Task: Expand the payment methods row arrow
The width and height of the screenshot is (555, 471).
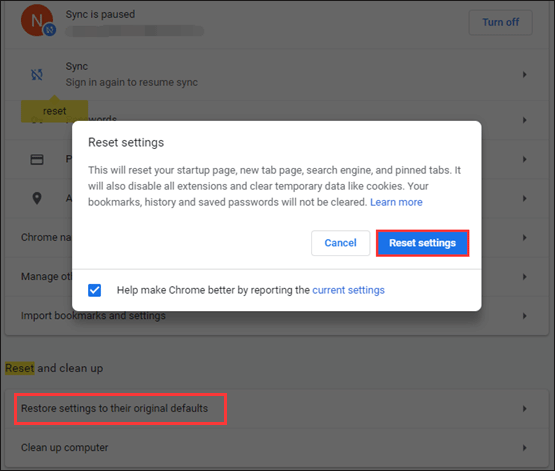Action: pyautogui.click(x=525, y=159)
